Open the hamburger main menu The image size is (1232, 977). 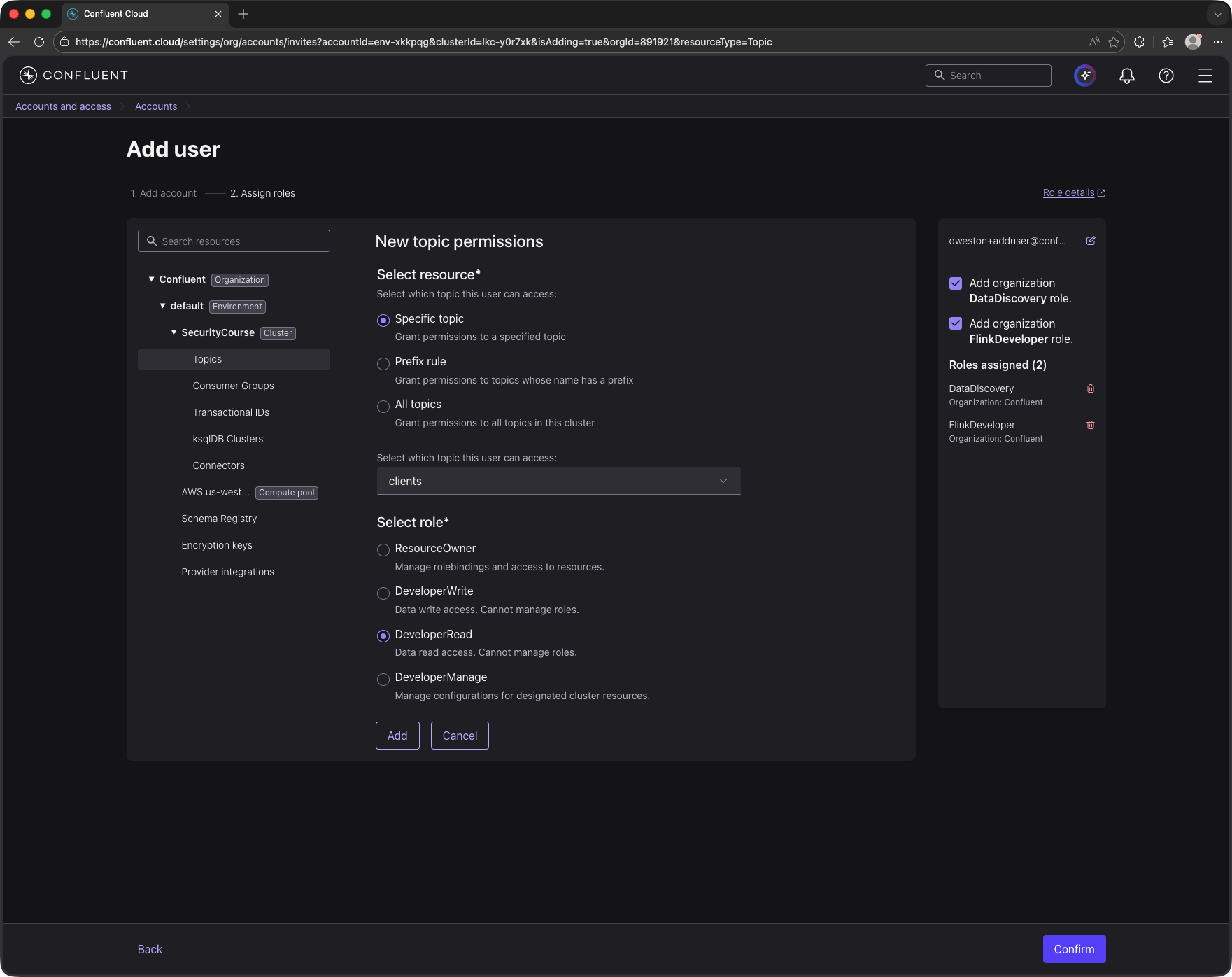pos(1205,76)
